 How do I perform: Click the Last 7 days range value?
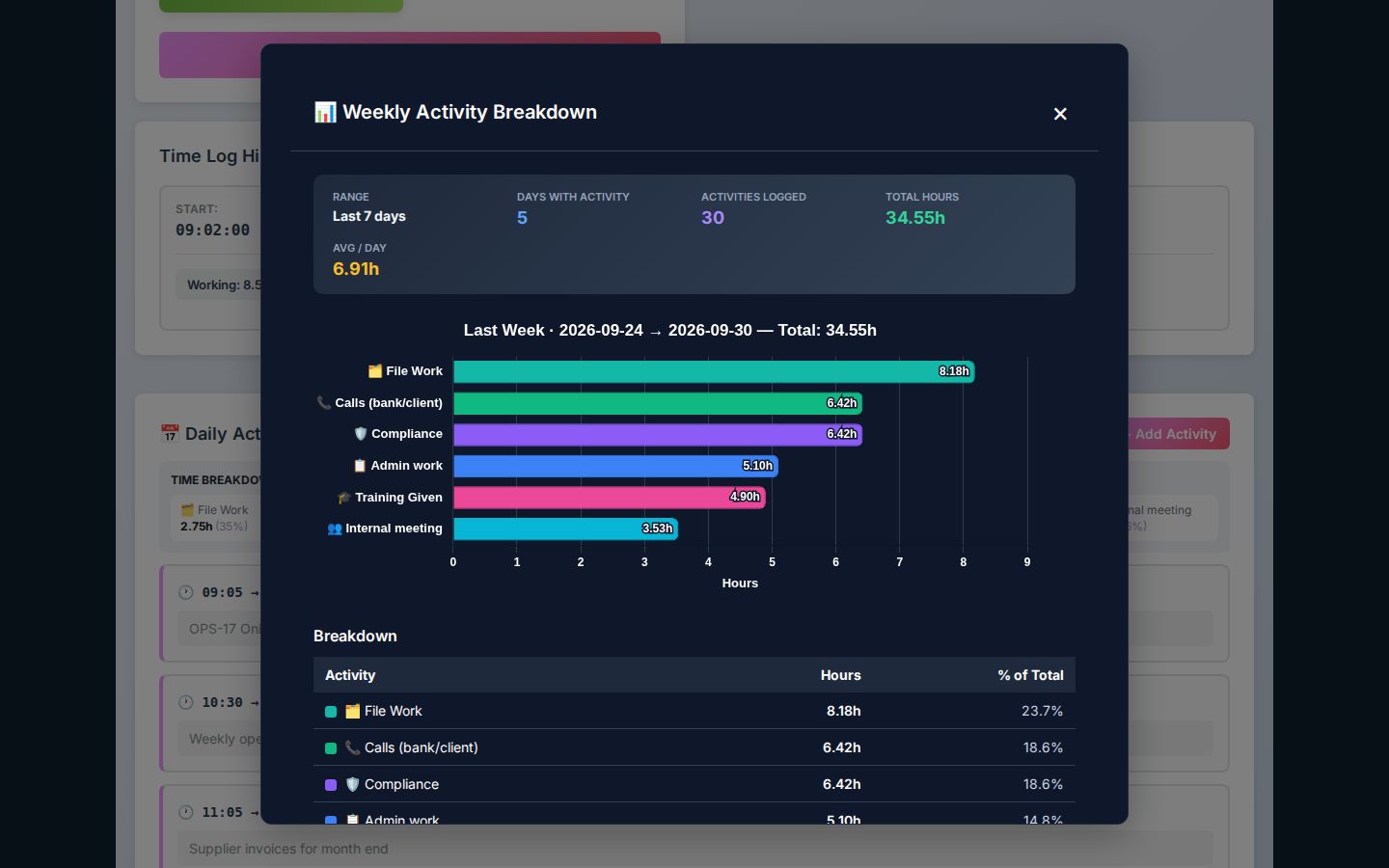point(369,216)
